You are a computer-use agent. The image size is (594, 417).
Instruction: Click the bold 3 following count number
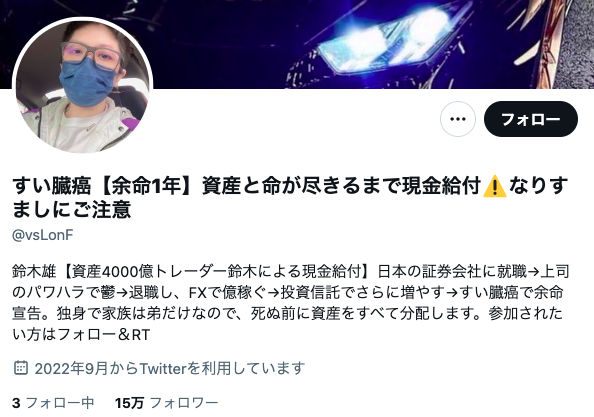pyautogui.click(x=16, y=403)
